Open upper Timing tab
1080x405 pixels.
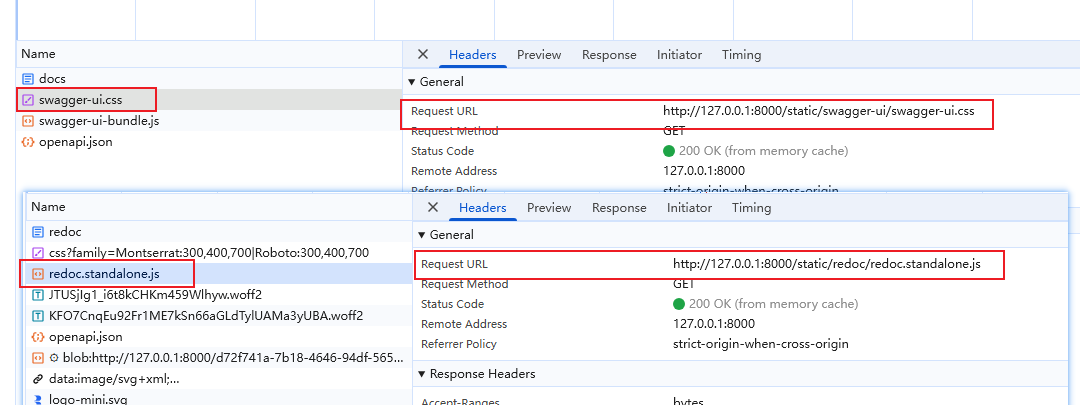[x=741, y=54]
